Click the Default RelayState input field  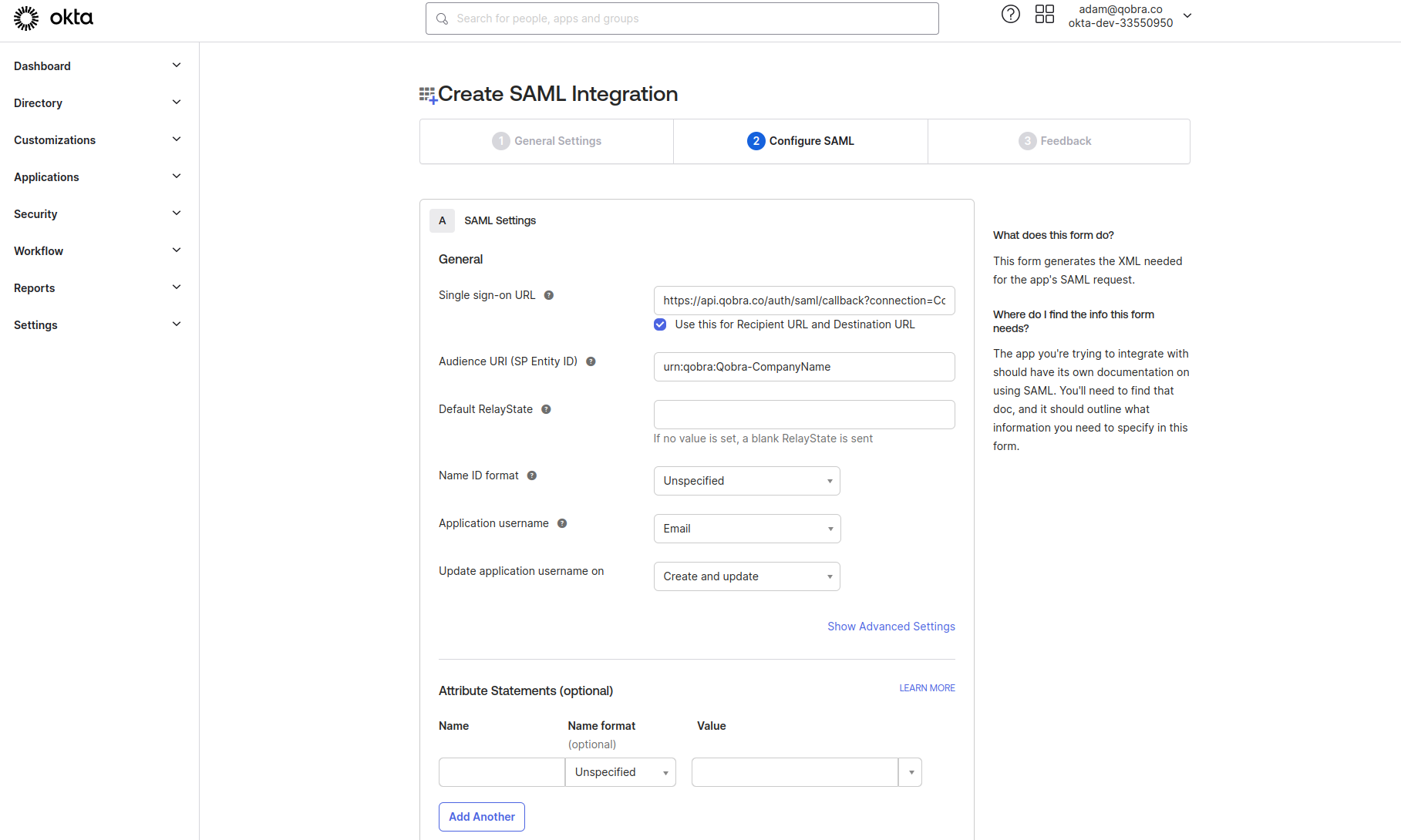coord(804,415)
